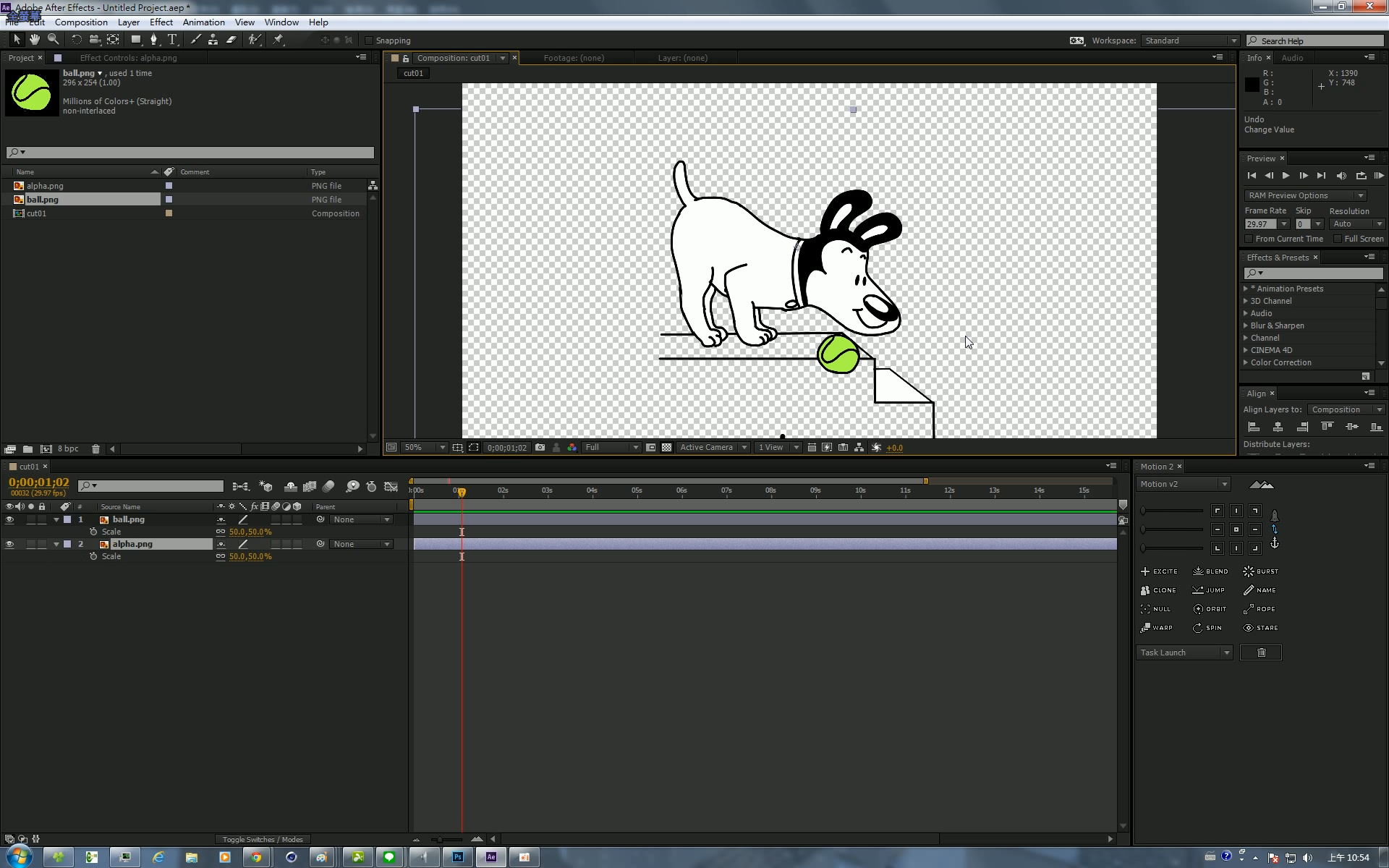This screenshot has width=1389, height=868.
Task: Enable the Snapping checkbox
Action: point(369,41)
